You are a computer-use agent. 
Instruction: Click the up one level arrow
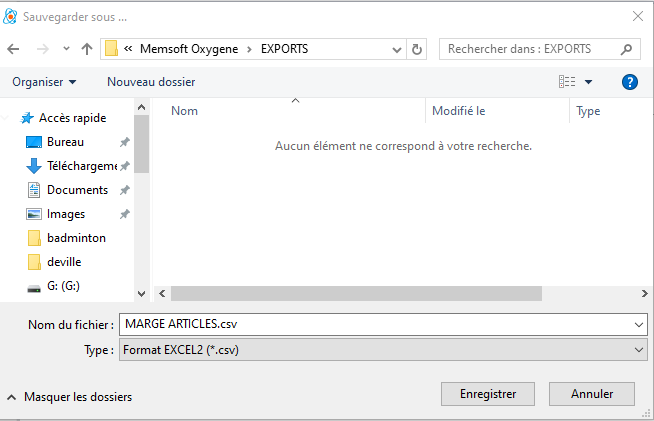pos(87,49)
